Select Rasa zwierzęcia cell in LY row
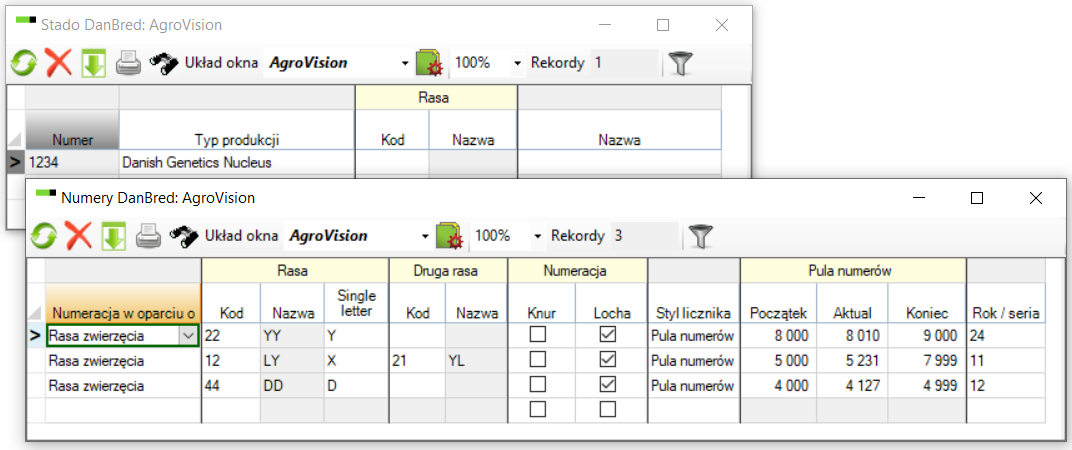 pyautogui.click(x=124, y=360)
